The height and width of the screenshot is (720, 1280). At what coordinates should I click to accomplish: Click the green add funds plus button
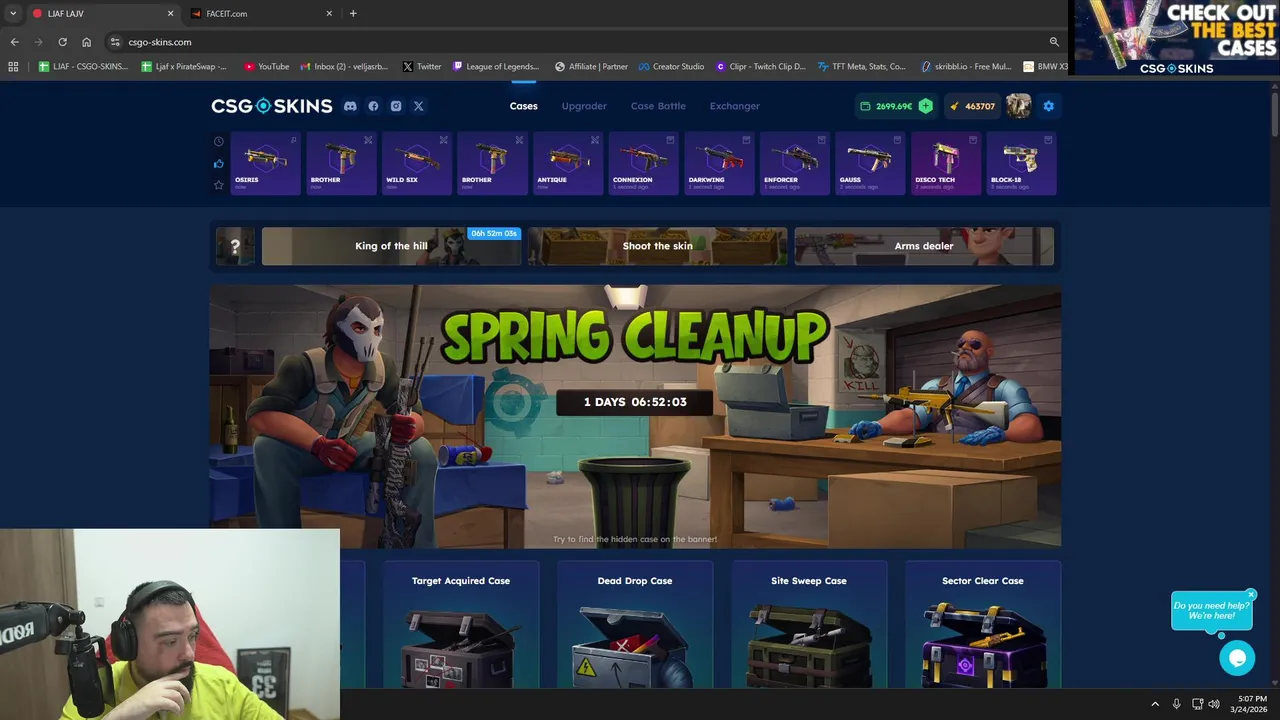[925, 106]
